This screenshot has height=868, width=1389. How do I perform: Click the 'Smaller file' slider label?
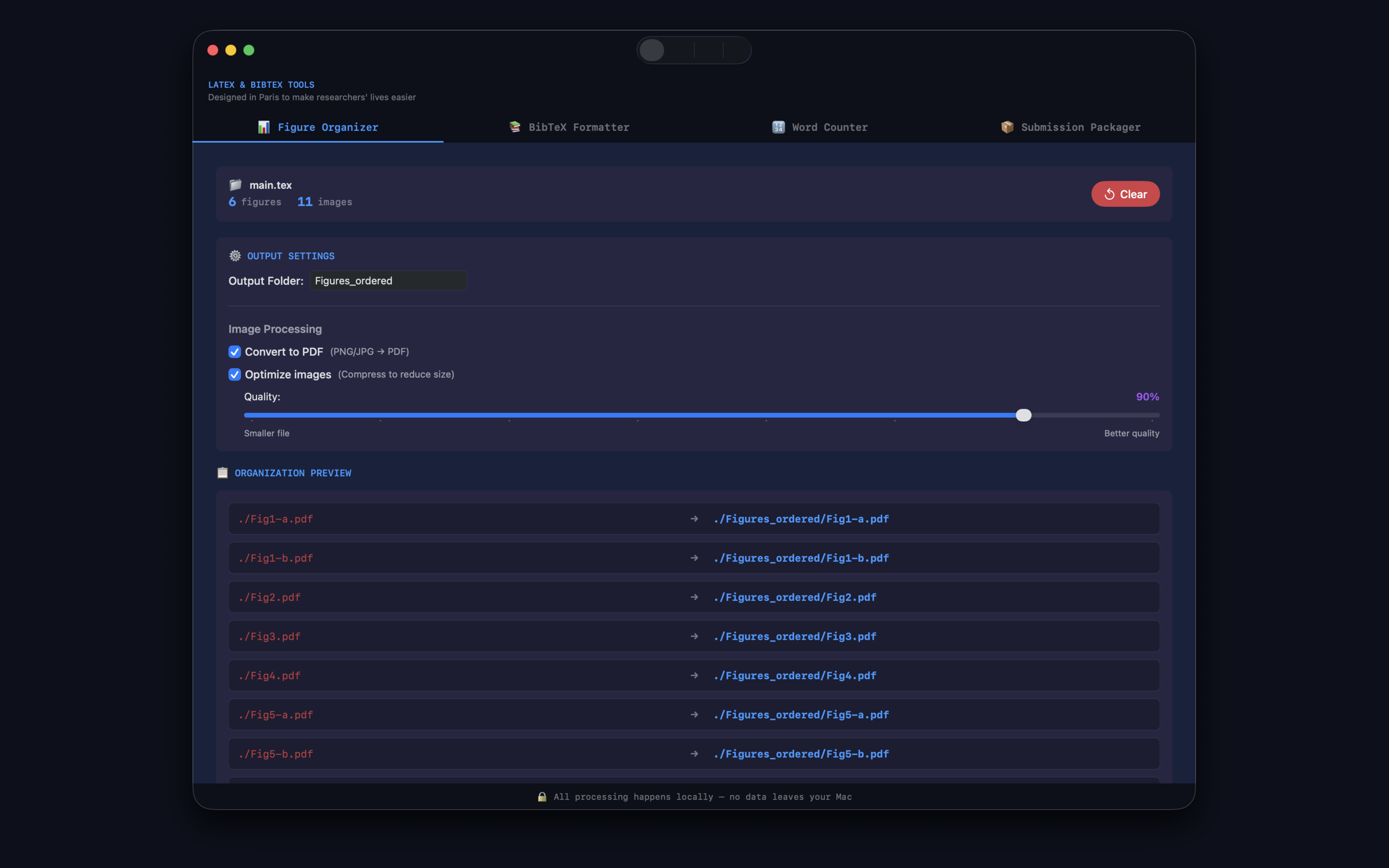(266, 434)
